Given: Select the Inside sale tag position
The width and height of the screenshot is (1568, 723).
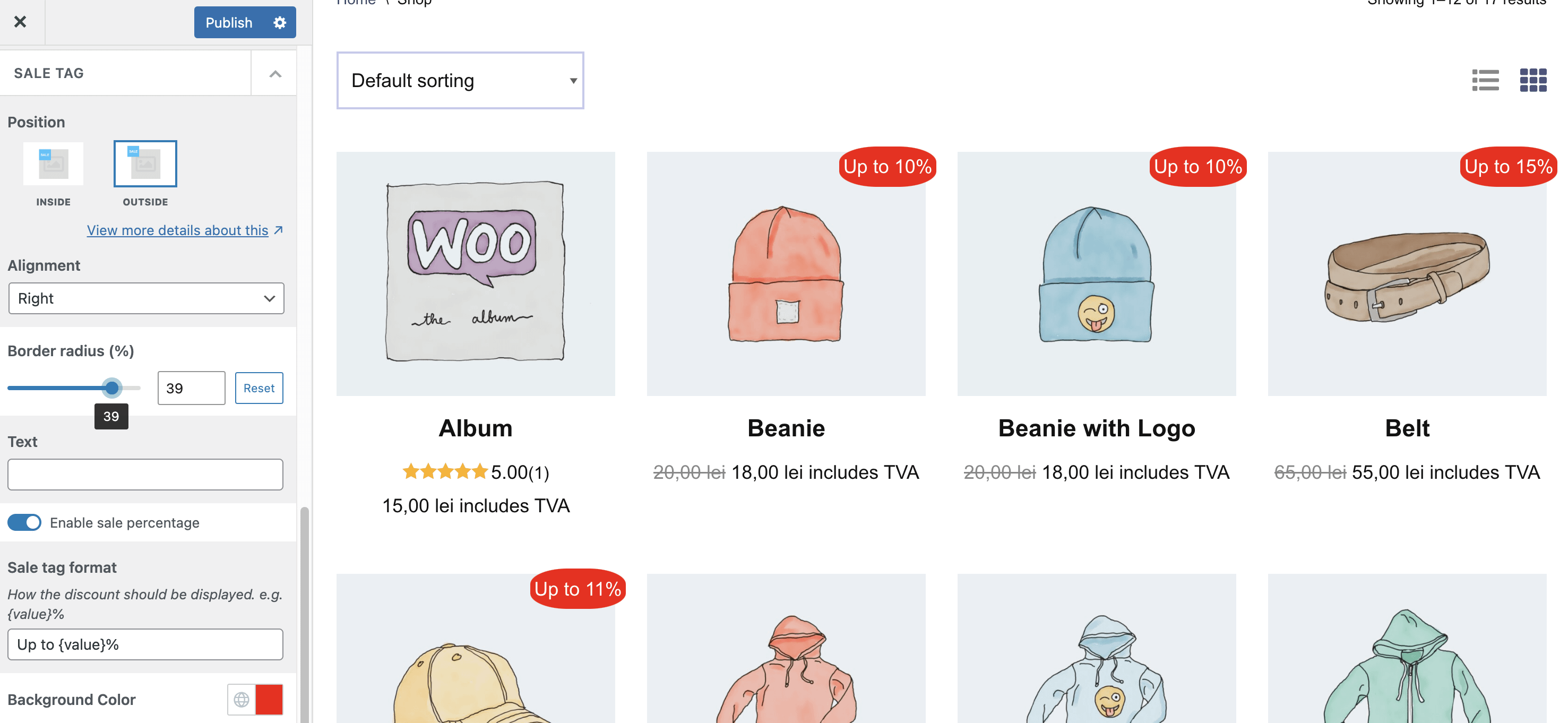Looking at the screenshot, I should pos(54,163).
